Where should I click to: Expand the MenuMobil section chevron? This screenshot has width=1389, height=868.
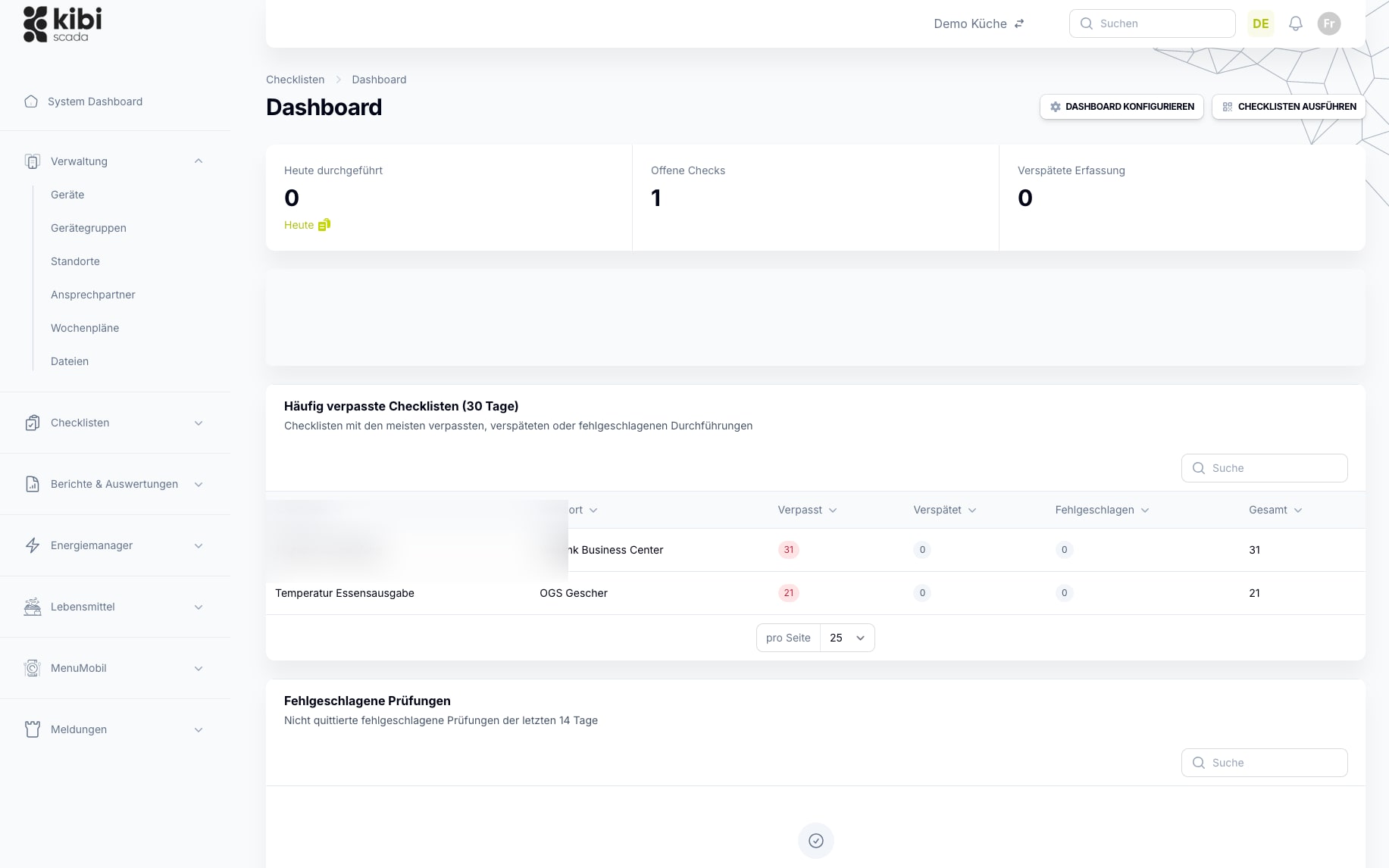click(199, 668)
